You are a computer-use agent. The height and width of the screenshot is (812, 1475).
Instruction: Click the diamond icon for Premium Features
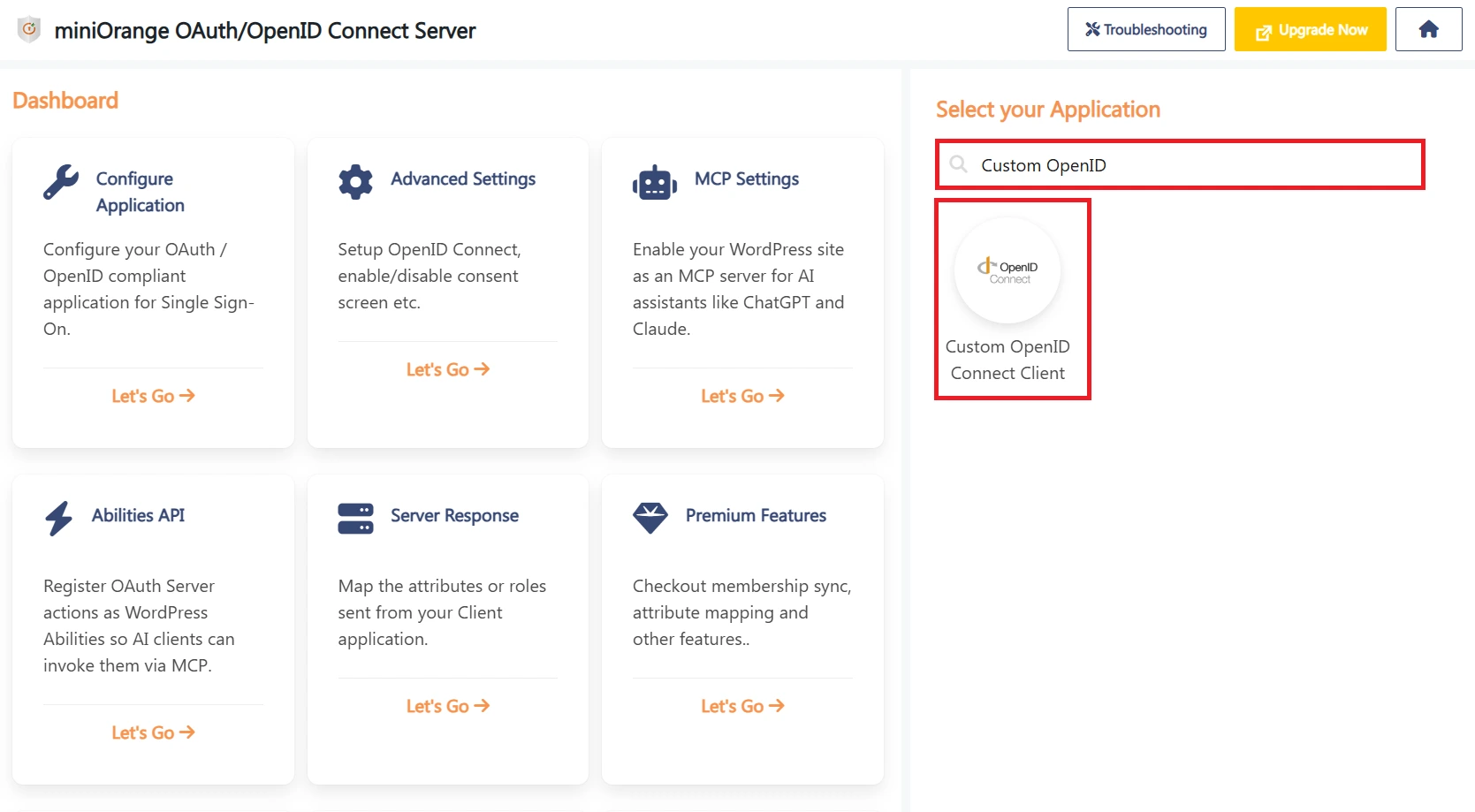tap(650, 518)
